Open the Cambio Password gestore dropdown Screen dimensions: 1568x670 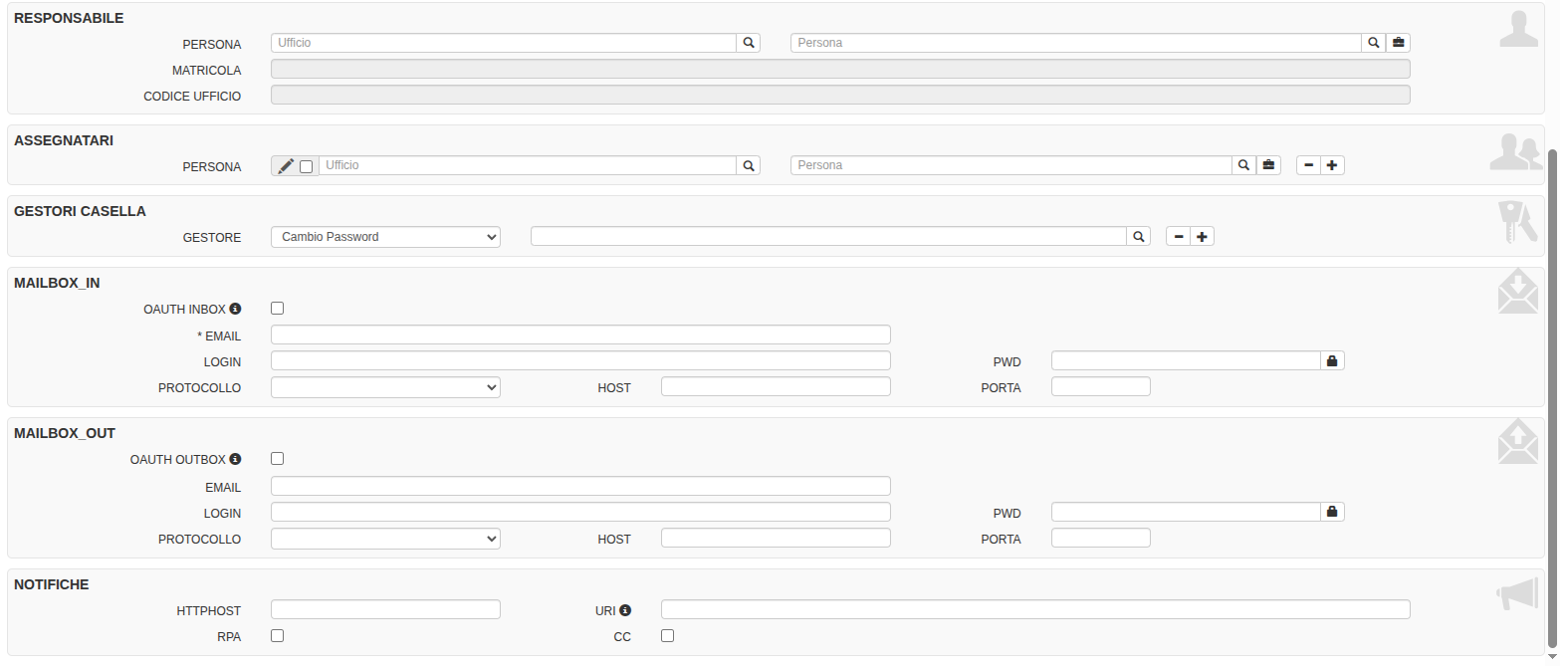[x=385, y=237]
